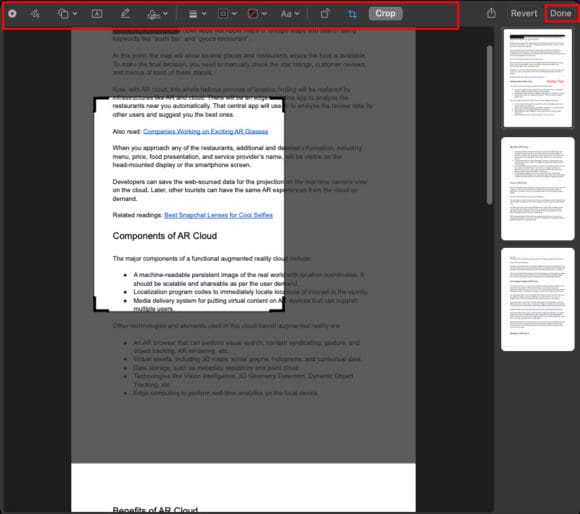The height and width of the screenshot is (514, 580).
Task: Click the close markup circle icon
Action: point(12,14)
